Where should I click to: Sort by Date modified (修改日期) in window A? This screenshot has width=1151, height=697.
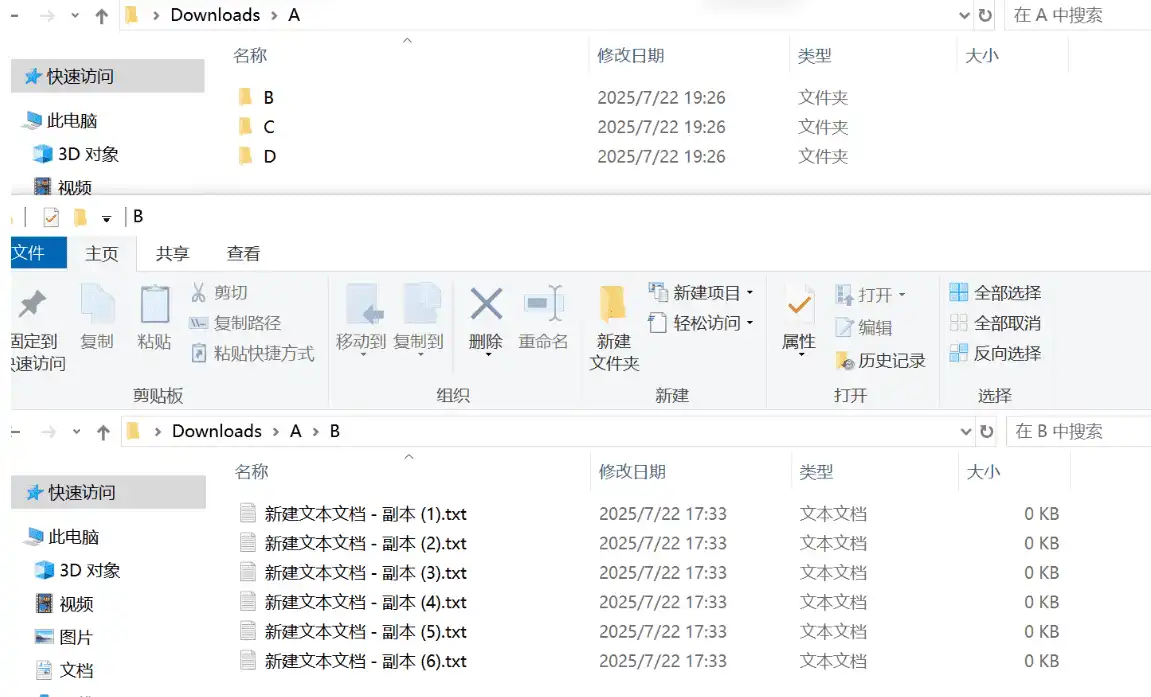(631, 56)
